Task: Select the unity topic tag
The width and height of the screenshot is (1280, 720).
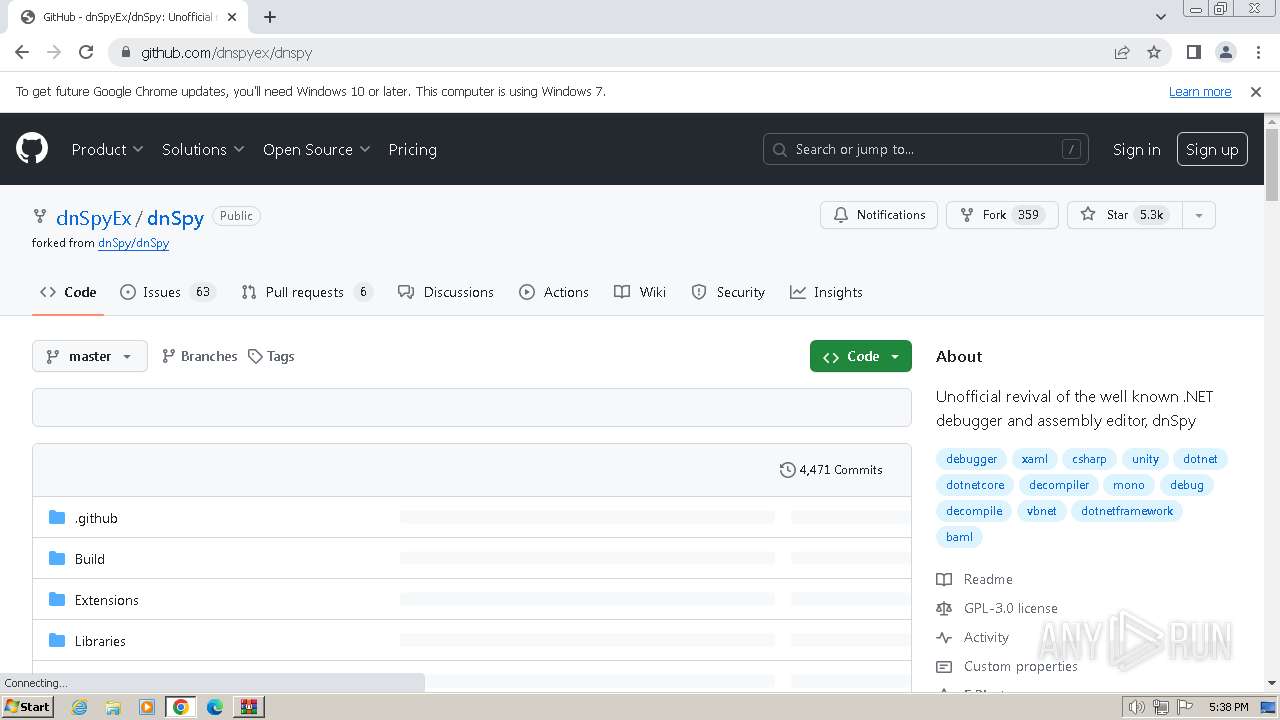Action: click(x=1145, y=459)
